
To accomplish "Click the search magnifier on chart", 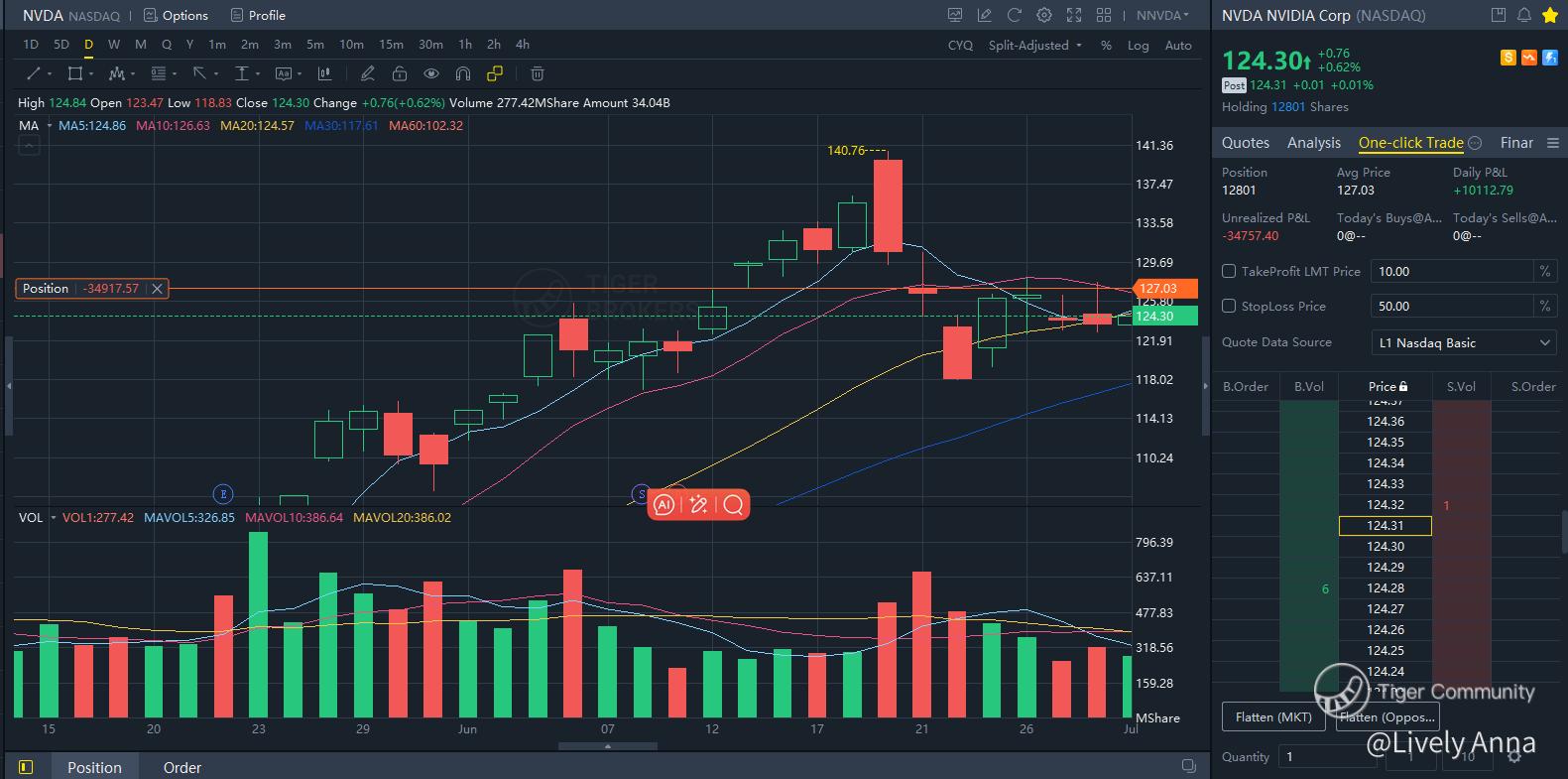I will tap(733, 505).
